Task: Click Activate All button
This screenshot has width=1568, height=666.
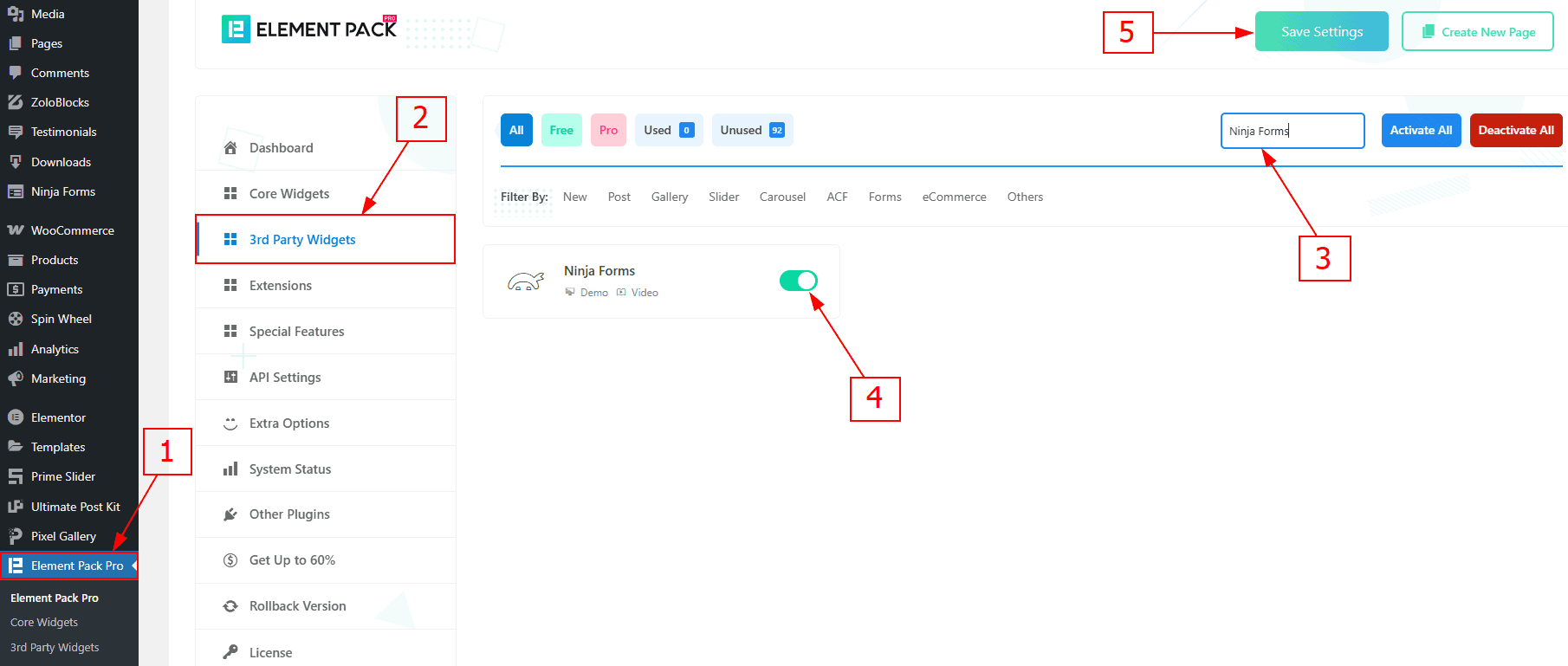Action: click(1421, 130)
